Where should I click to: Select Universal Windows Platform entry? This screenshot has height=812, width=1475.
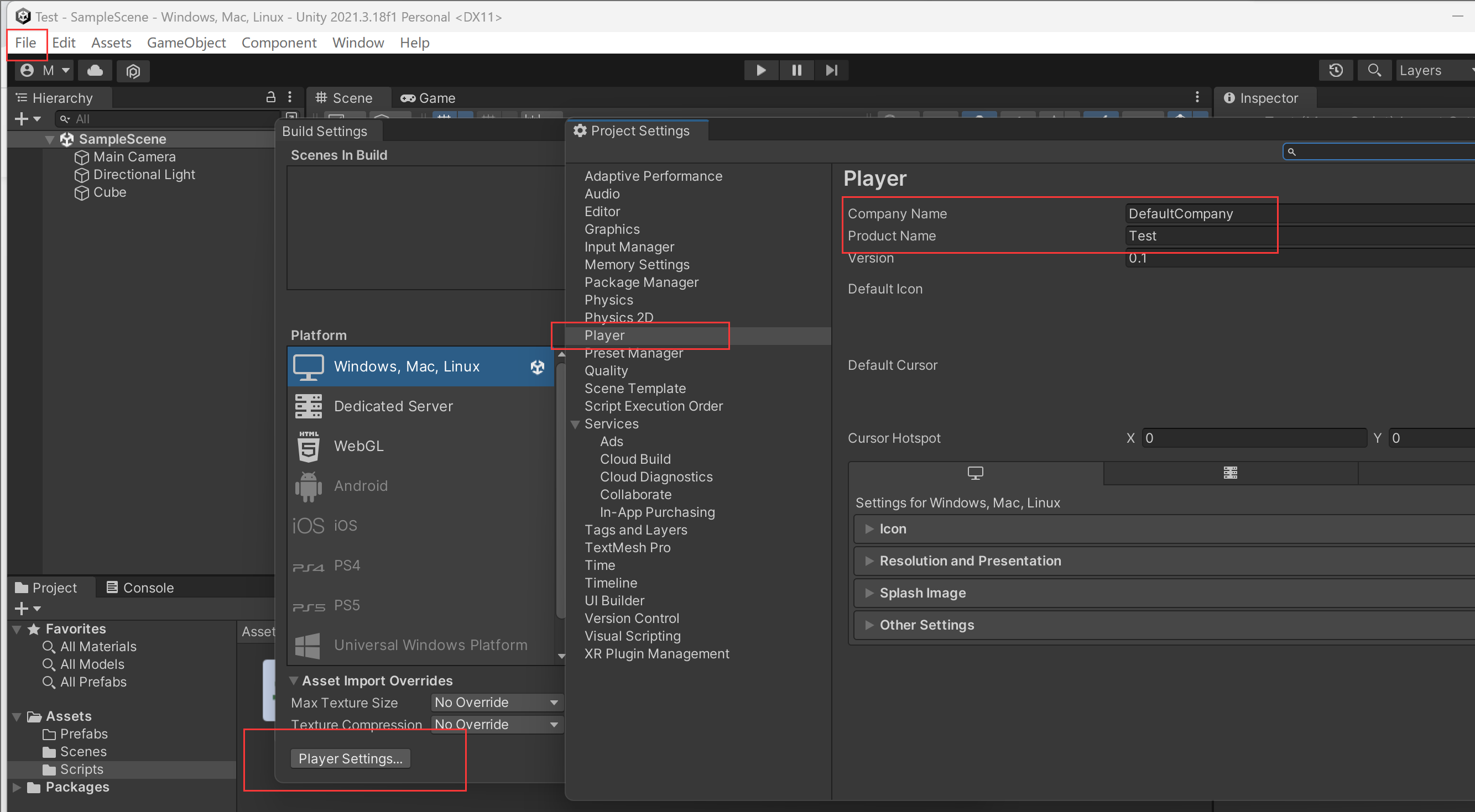tap(420, 645)
